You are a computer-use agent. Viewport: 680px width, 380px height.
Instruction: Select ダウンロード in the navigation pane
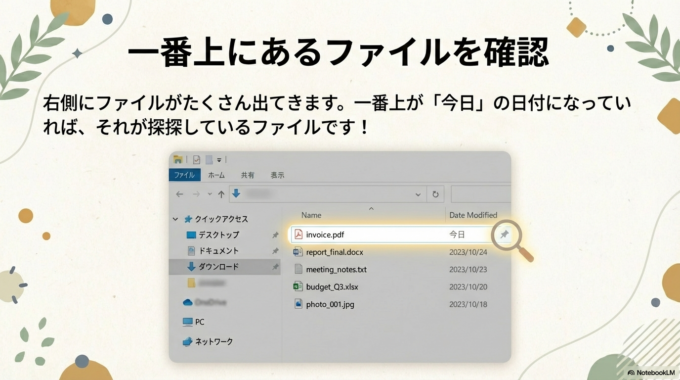click(219, 267)
